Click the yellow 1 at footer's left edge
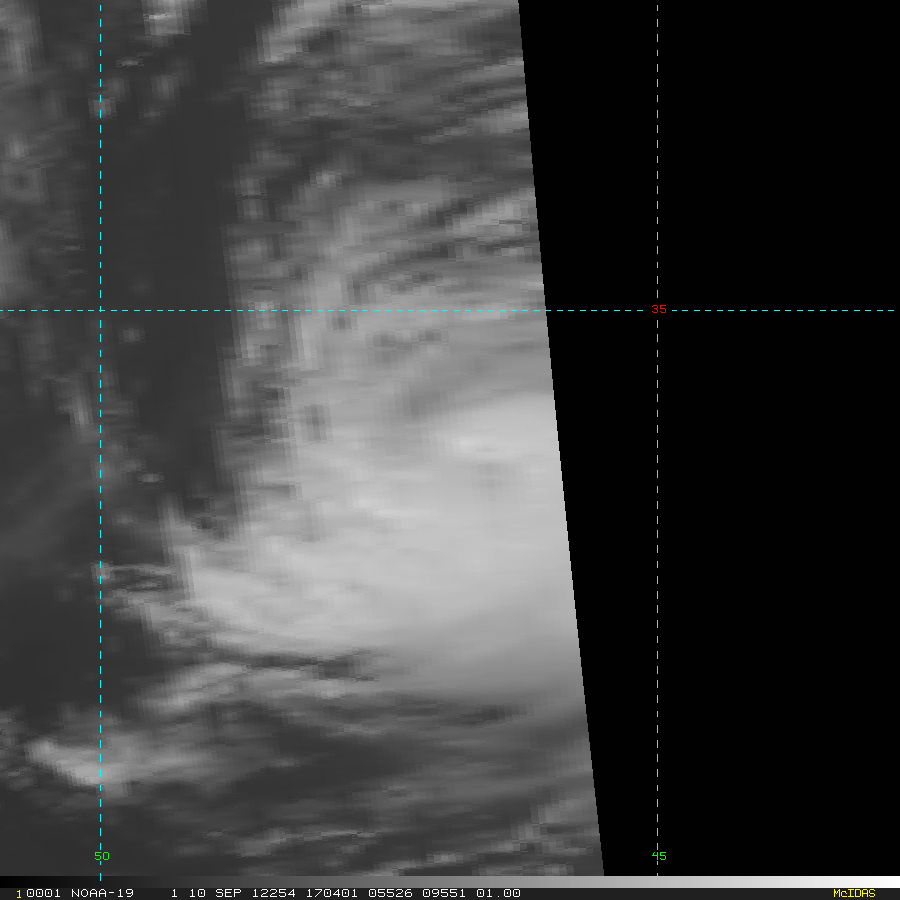The image size is (900, 900). click(18, 893)
